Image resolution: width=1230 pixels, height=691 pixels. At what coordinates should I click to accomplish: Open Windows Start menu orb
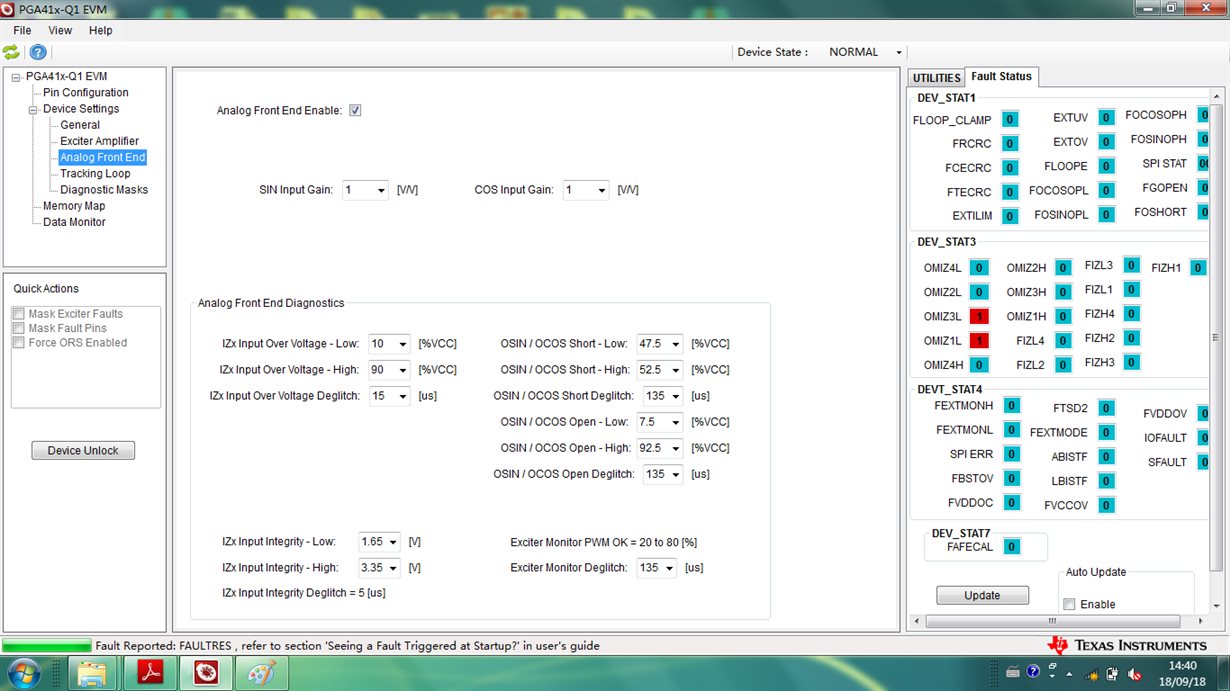click(x=22, y=673)
